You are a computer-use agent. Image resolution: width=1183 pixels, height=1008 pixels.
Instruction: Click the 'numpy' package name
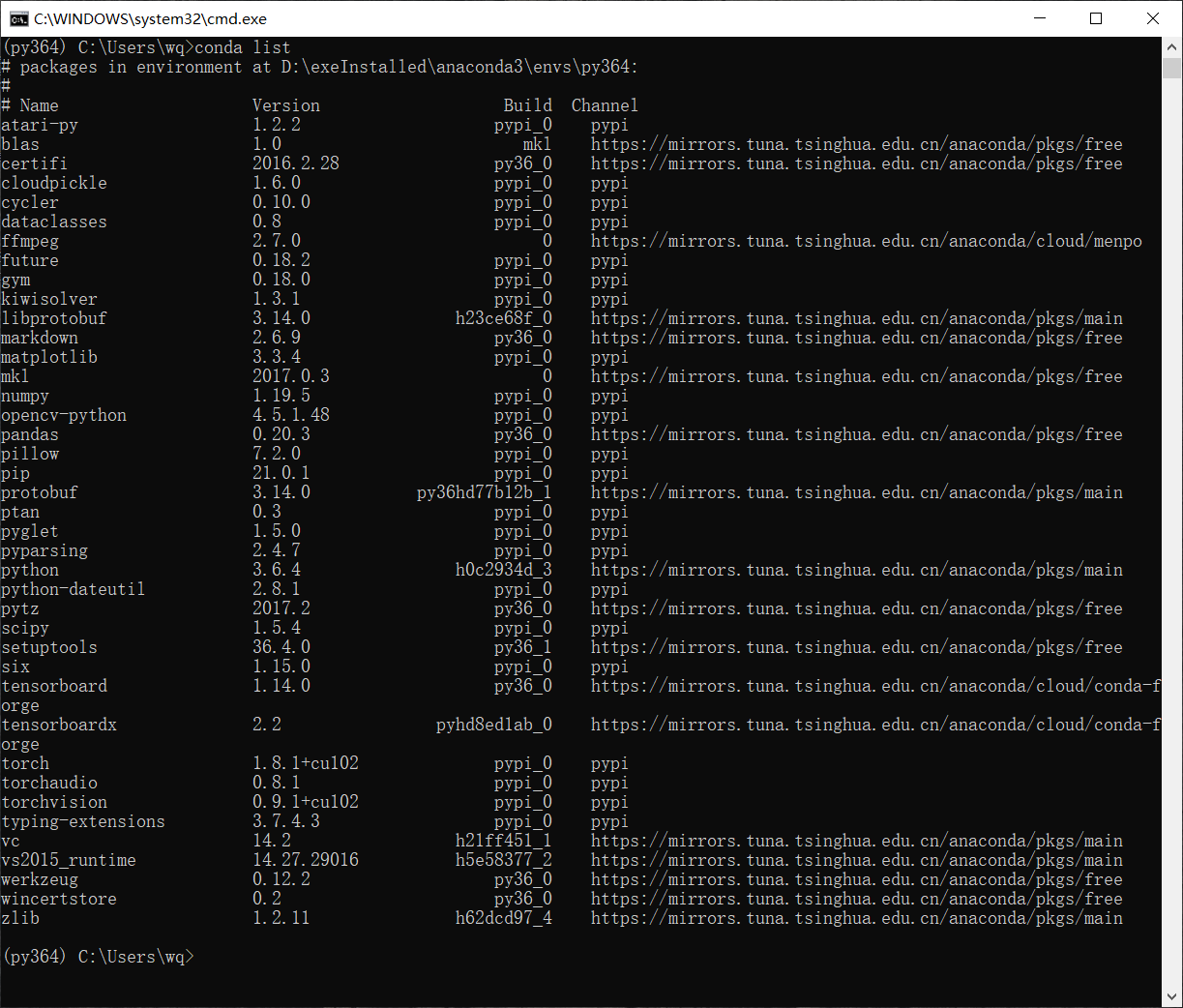[x=25, y=396]
